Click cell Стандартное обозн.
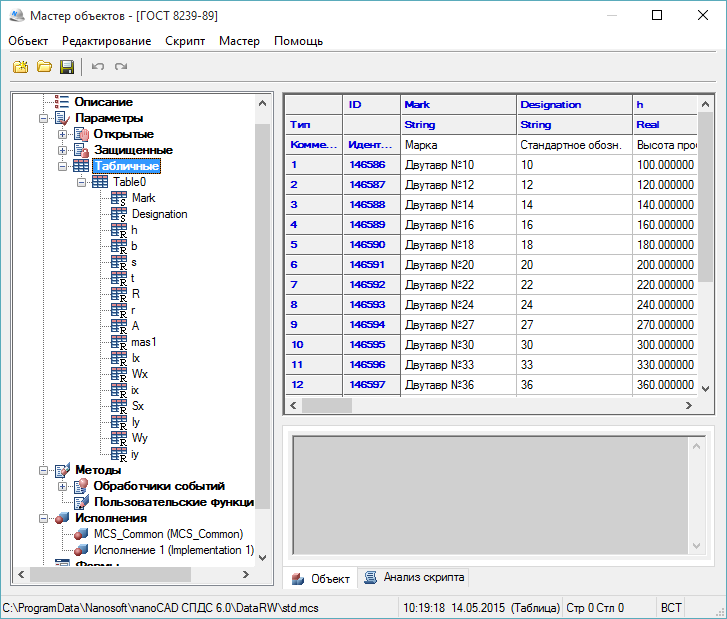Viewport: 727px width, 619px height. click(574, 145)
